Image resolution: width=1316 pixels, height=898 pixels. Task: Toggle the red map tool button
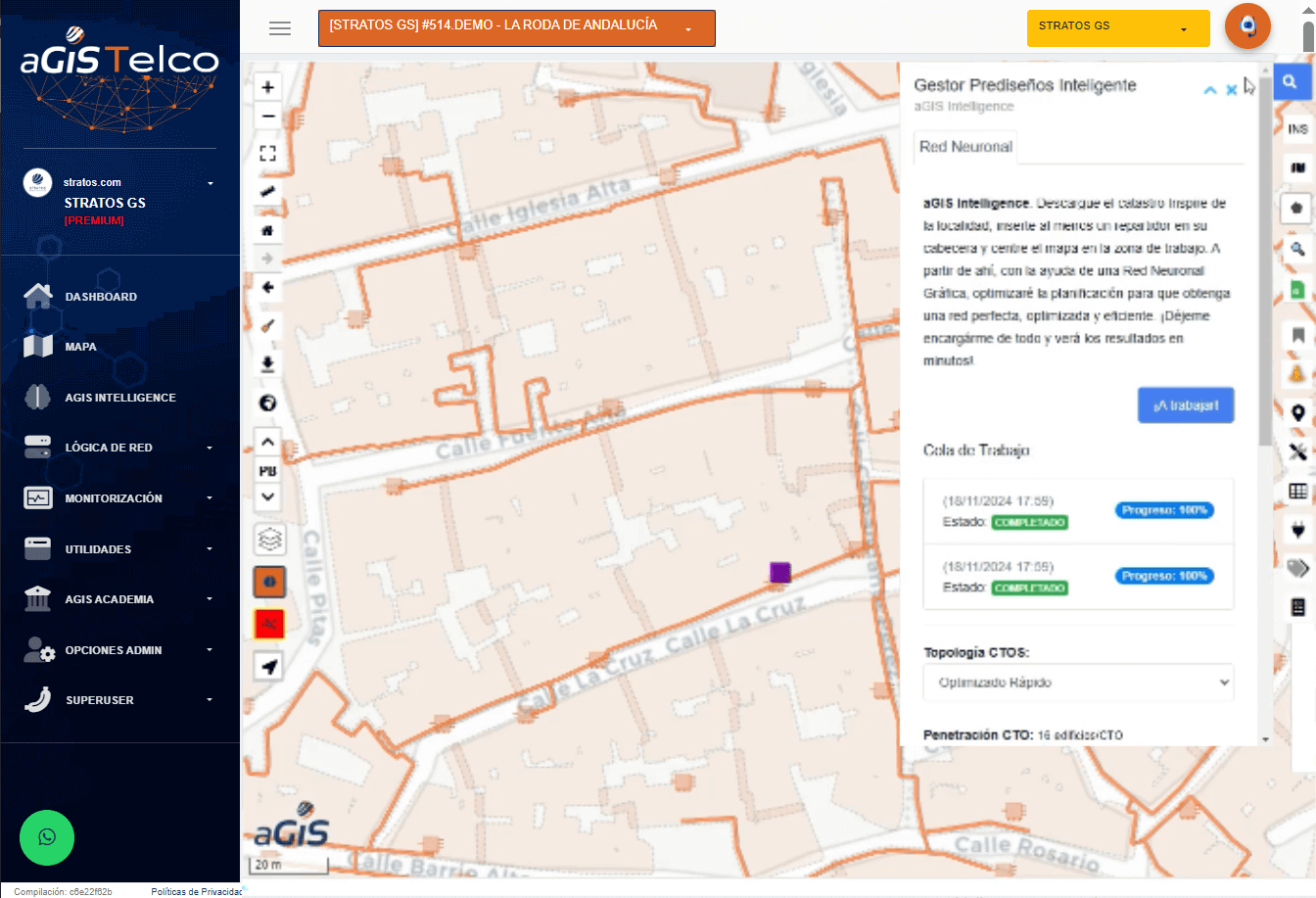pyautogui.click(x=269, y=624)
